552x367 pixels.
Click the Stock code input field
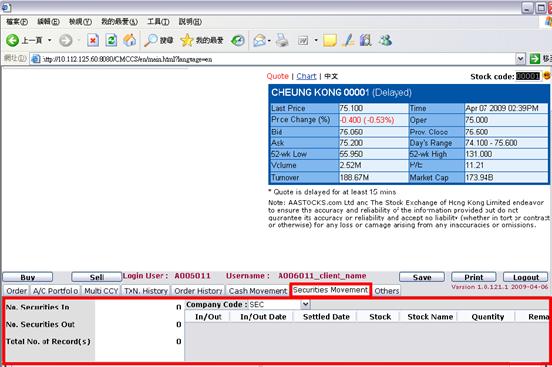[528, 76]
